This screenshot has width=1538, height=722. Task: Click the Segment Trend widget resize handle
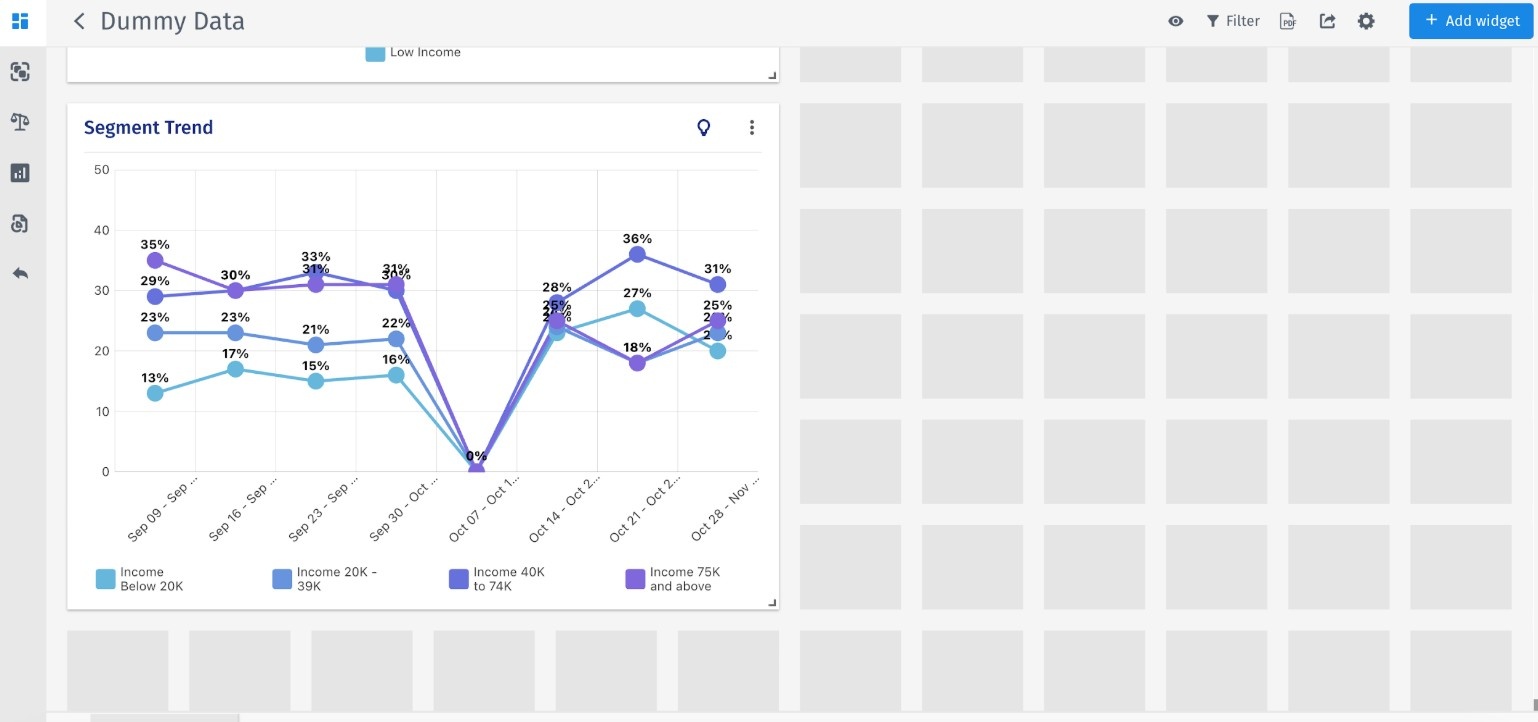point(771,602)
